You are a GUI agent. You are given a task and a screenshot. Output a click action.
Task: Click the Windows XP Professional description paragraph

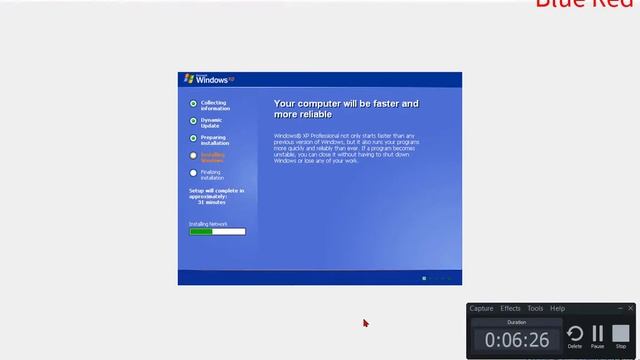point(346,148)
